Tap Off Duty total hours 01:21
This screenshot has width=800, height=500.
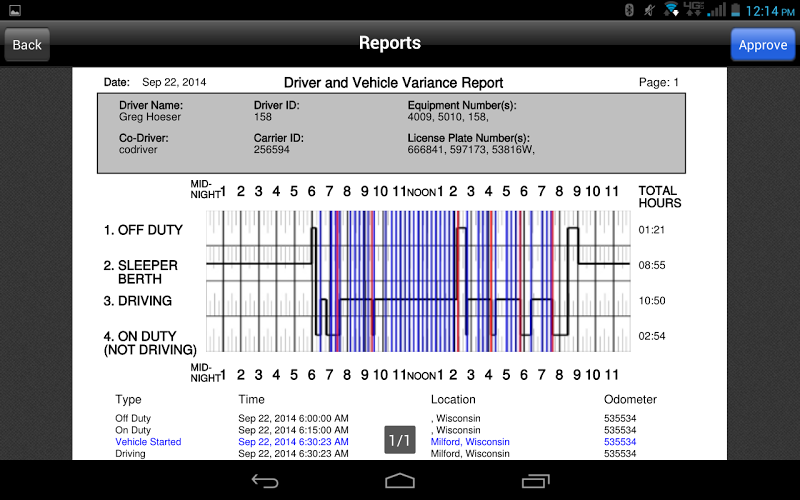tap(652, 230)
